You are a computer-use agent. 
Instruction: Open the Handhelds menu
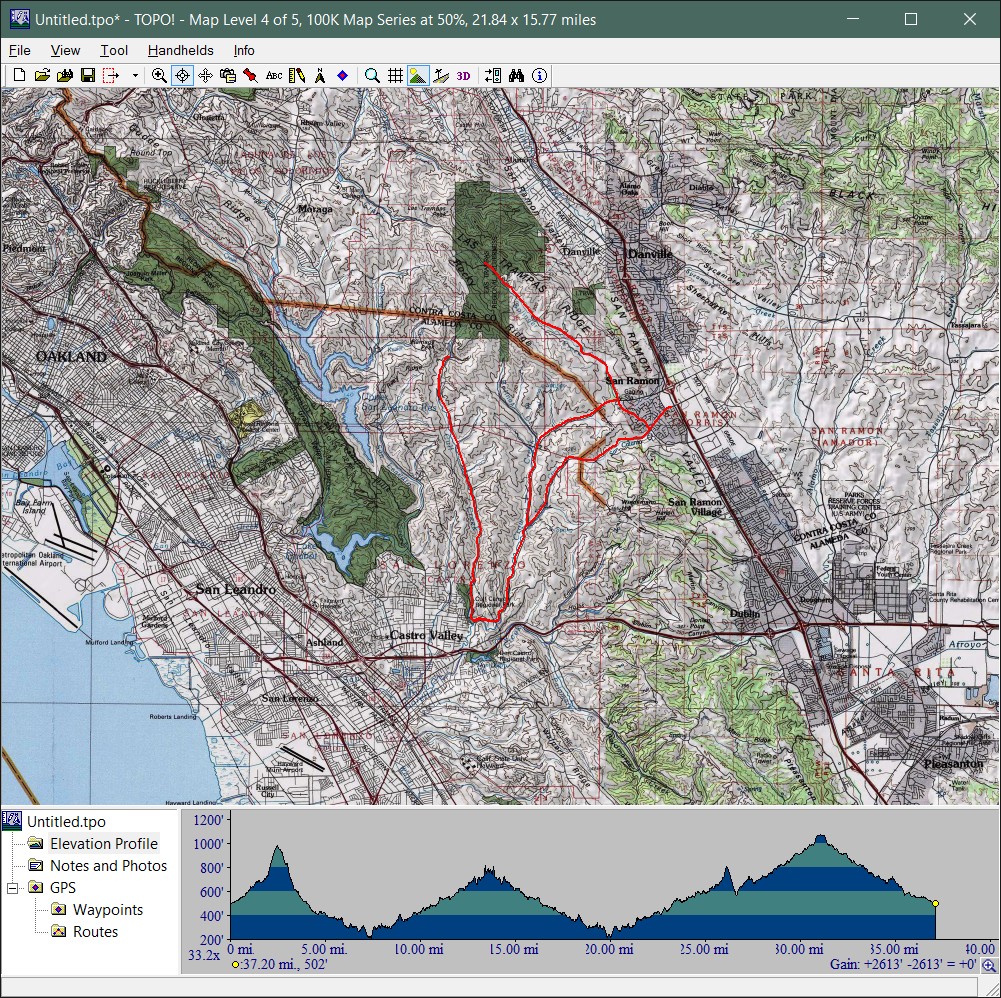point(180,50)
